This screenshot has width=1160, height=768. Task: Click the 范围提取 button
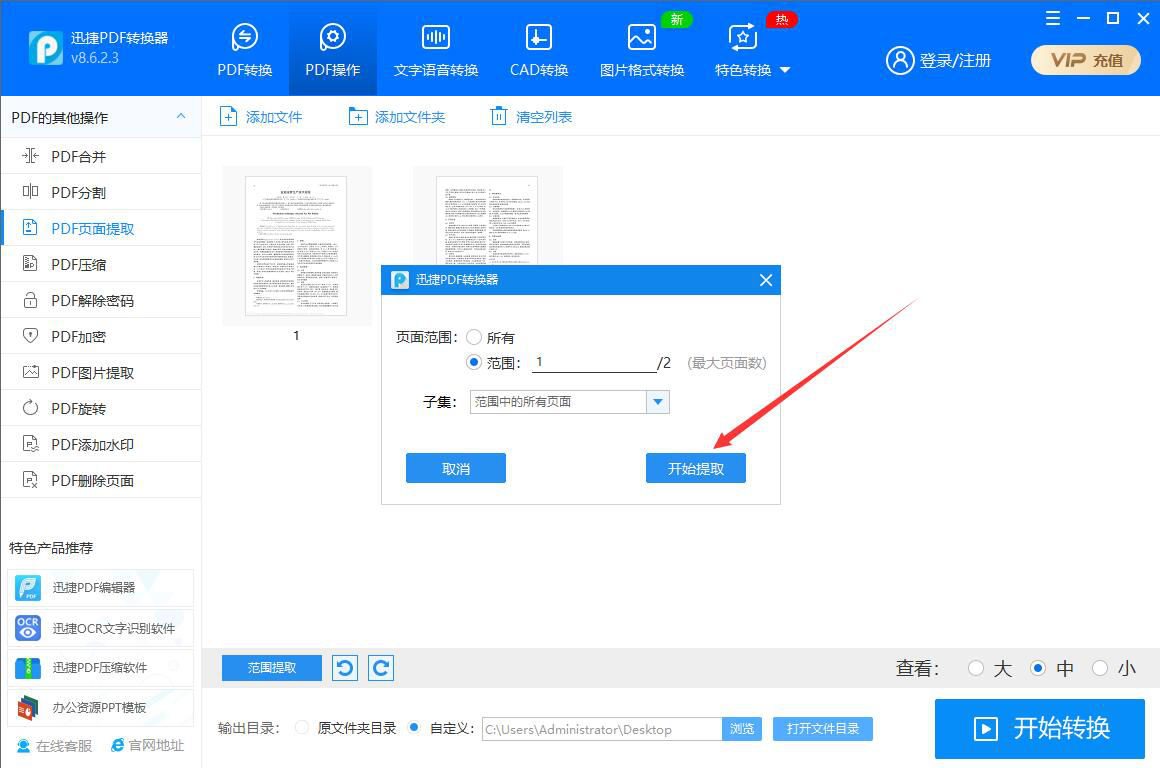pos(272,667)
